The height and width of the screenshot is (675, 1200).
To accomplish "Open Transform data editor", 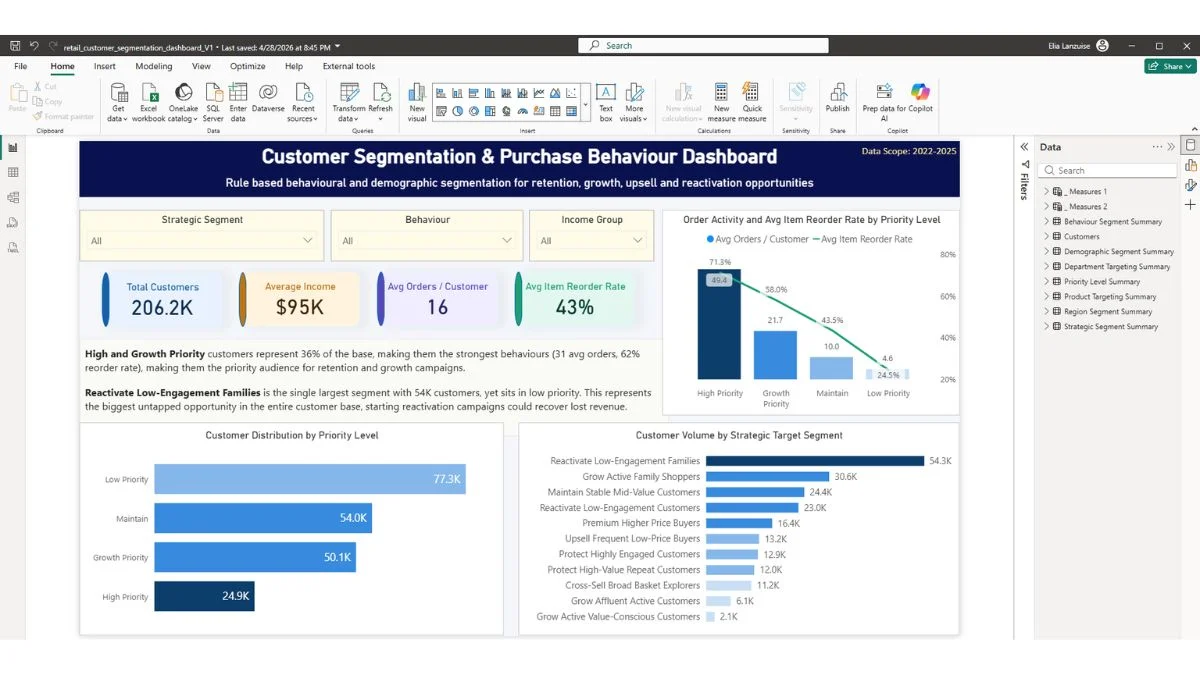I will [x=349, y=103].
